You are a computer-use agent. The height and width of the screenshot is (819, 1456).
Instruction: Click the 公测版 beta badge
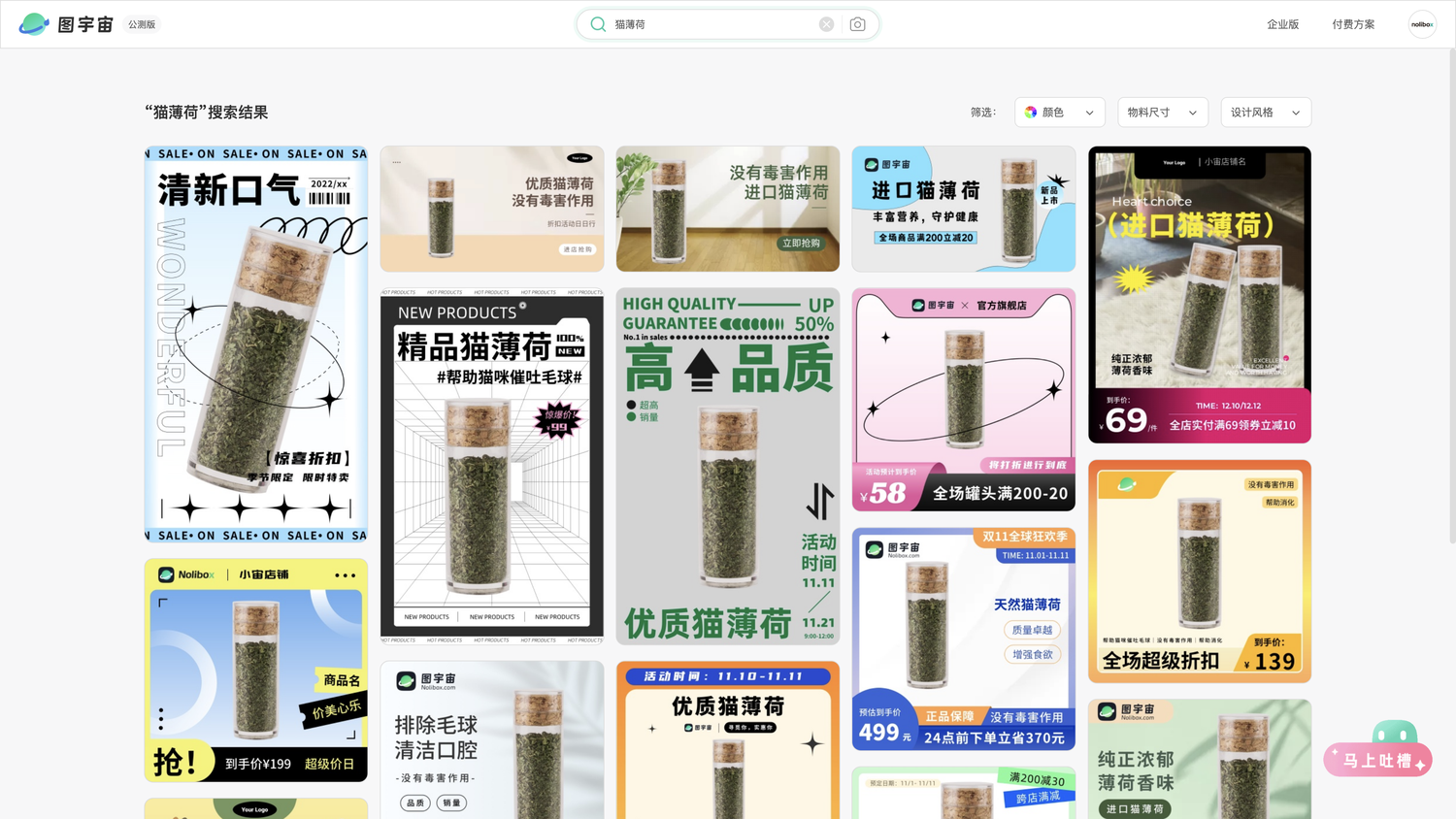142,24
